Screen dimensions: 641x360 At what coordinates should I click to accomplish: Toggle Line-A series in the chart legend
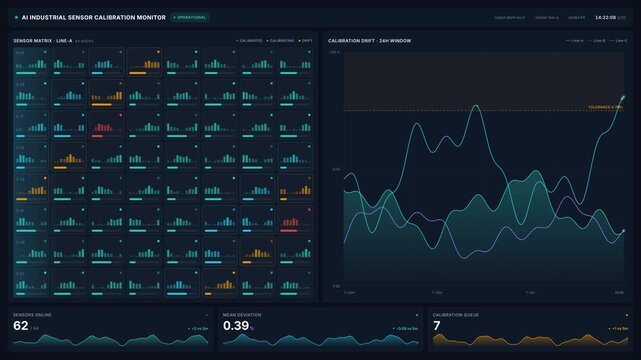[x=574, y=41]
